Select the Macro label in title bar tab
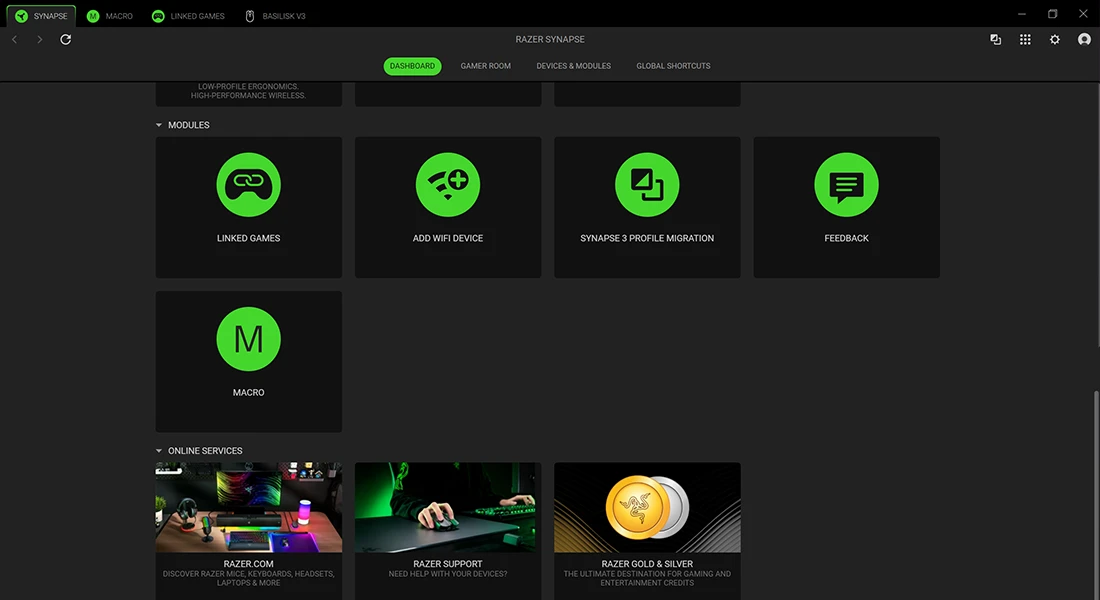The image size is (1100, 600). [x=119, y=16]
